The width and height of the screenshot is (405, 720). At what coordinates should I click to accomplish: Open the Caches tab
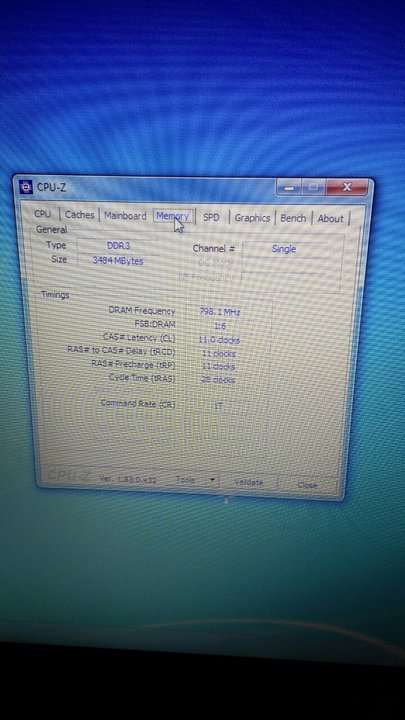tap(79, 214)
